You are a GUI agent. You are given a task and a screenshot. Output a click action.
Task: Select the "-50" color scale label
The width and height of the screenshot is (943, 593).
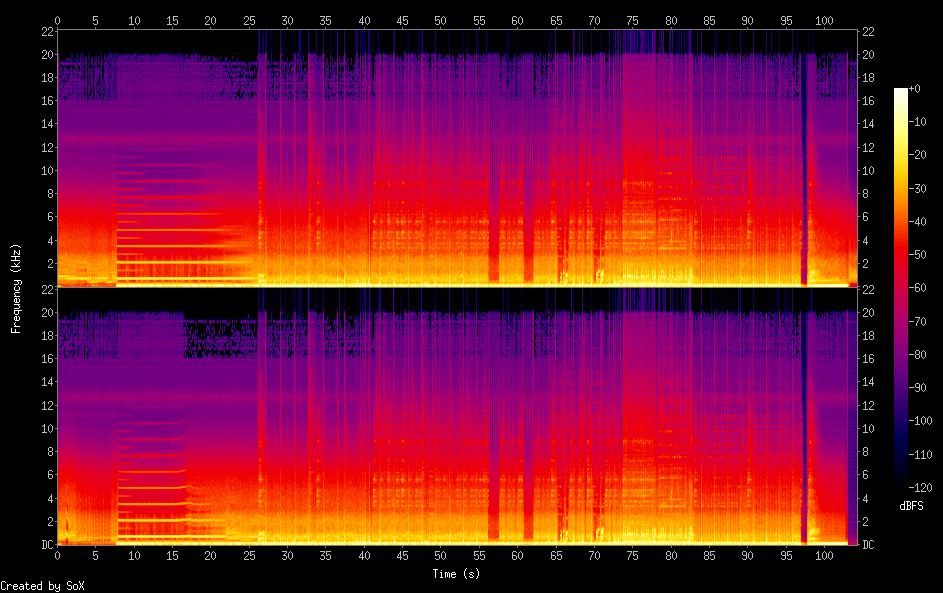tap(917, 255)
